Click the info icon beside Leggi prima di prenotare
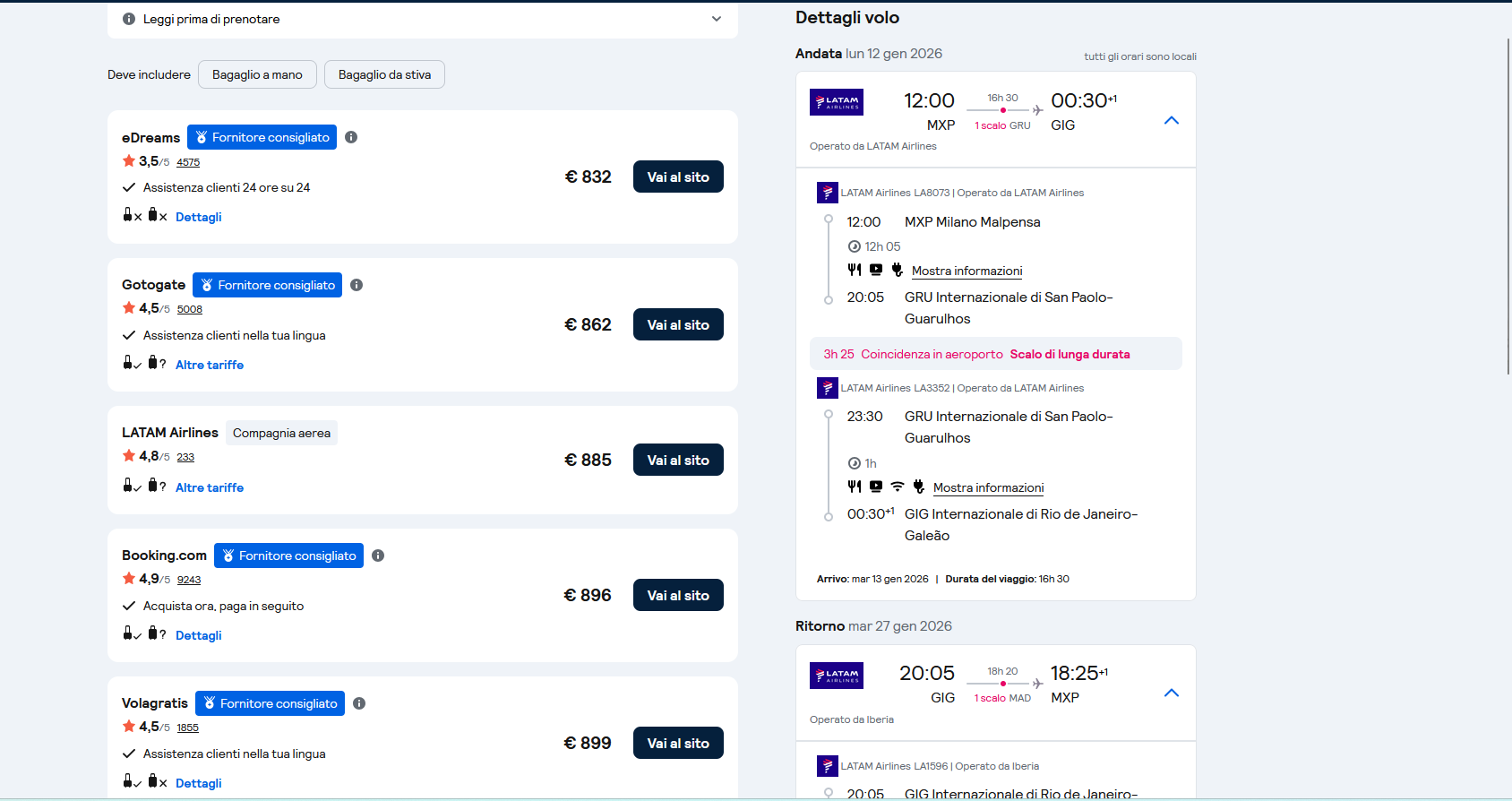The width and height of the screenshot is (1512, 801). tap(129, 19)
